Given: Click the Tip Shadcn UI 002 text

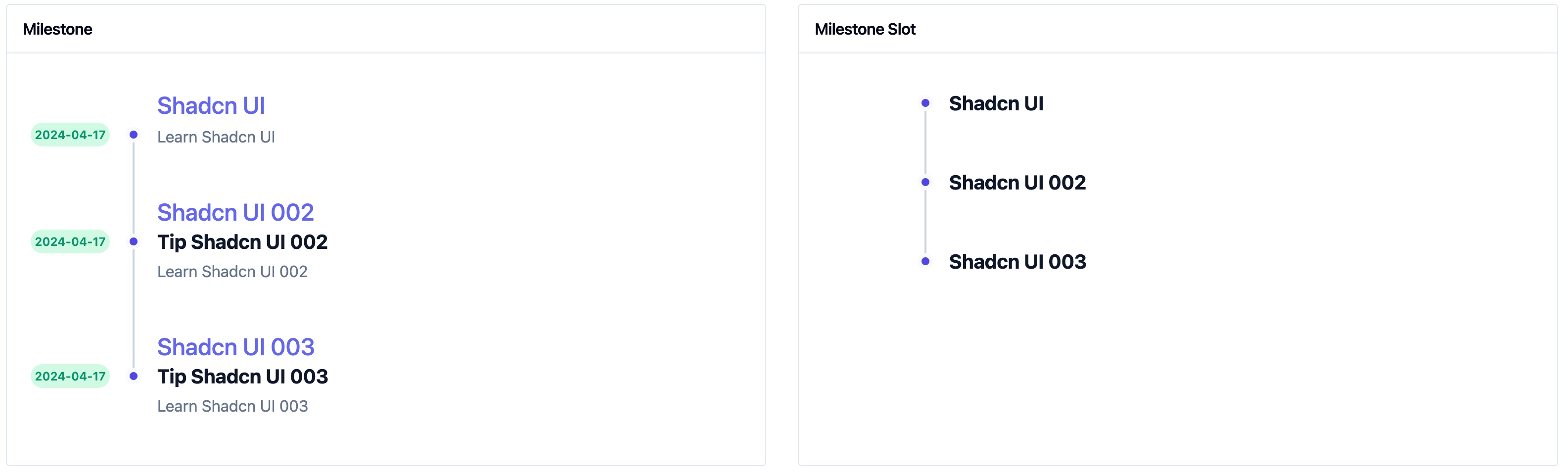Looking at the screenshot, I should [242, 242].
